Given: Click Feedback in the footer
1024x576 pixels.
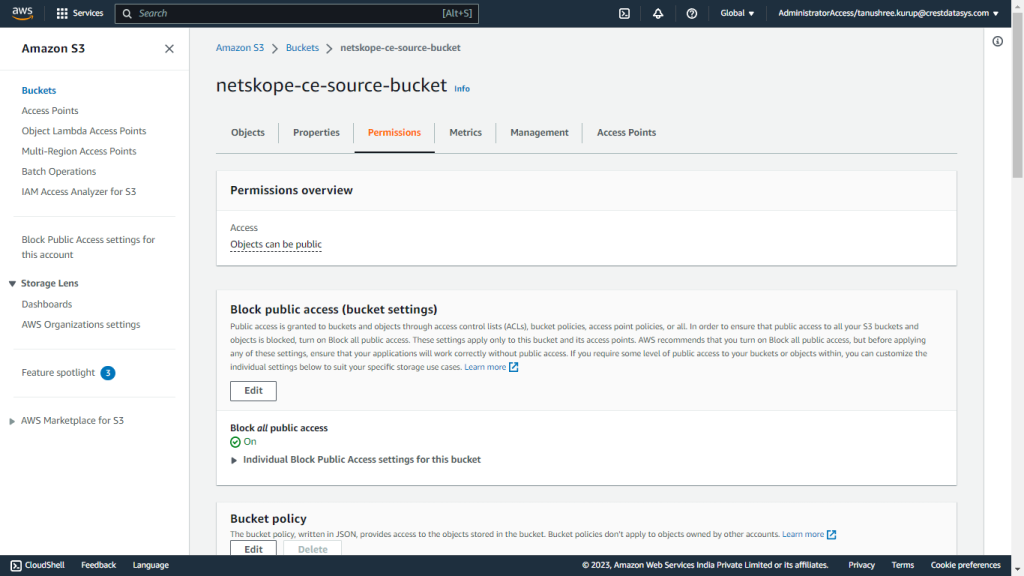Looking at the screenshot, I should coord(99,566).
